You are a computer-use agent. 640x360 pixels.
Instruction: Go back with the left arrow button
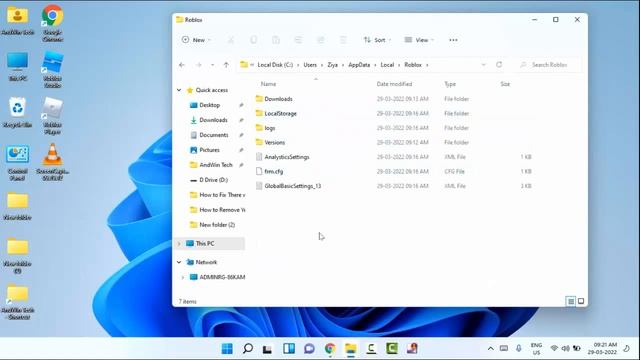[182, 65]
